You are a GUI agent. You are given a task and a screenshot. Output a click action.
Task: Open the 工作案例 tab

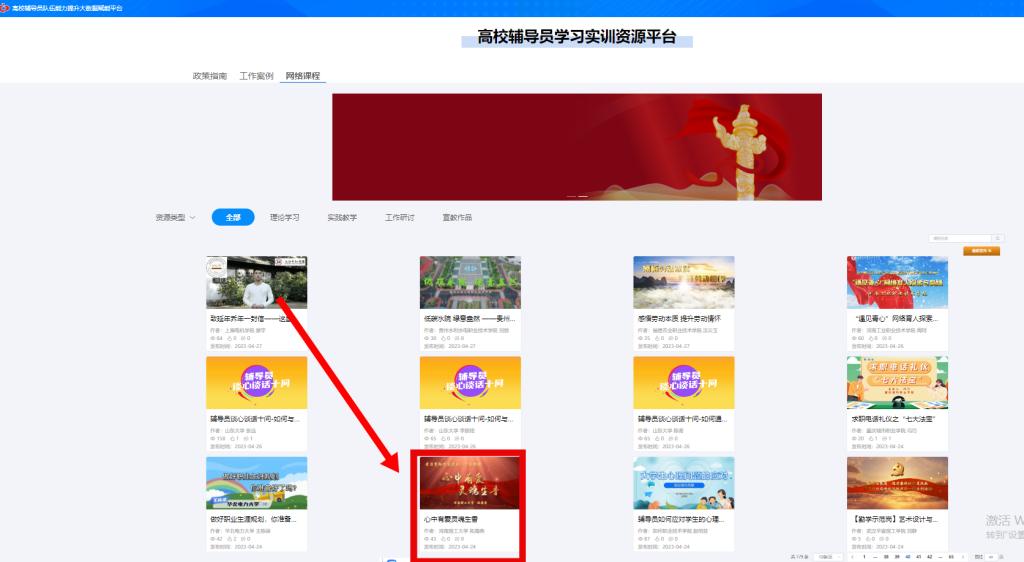[x=256, y=76]
